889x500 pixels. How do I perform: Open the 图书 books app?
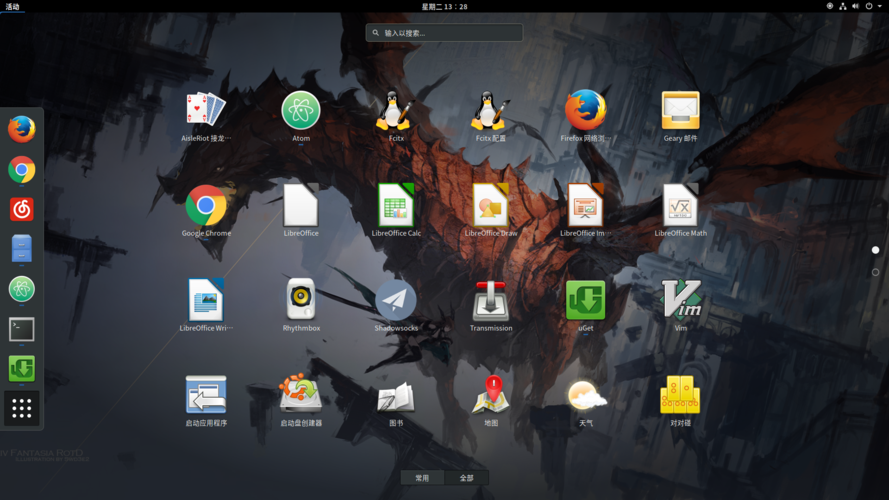tap(396, 401)
